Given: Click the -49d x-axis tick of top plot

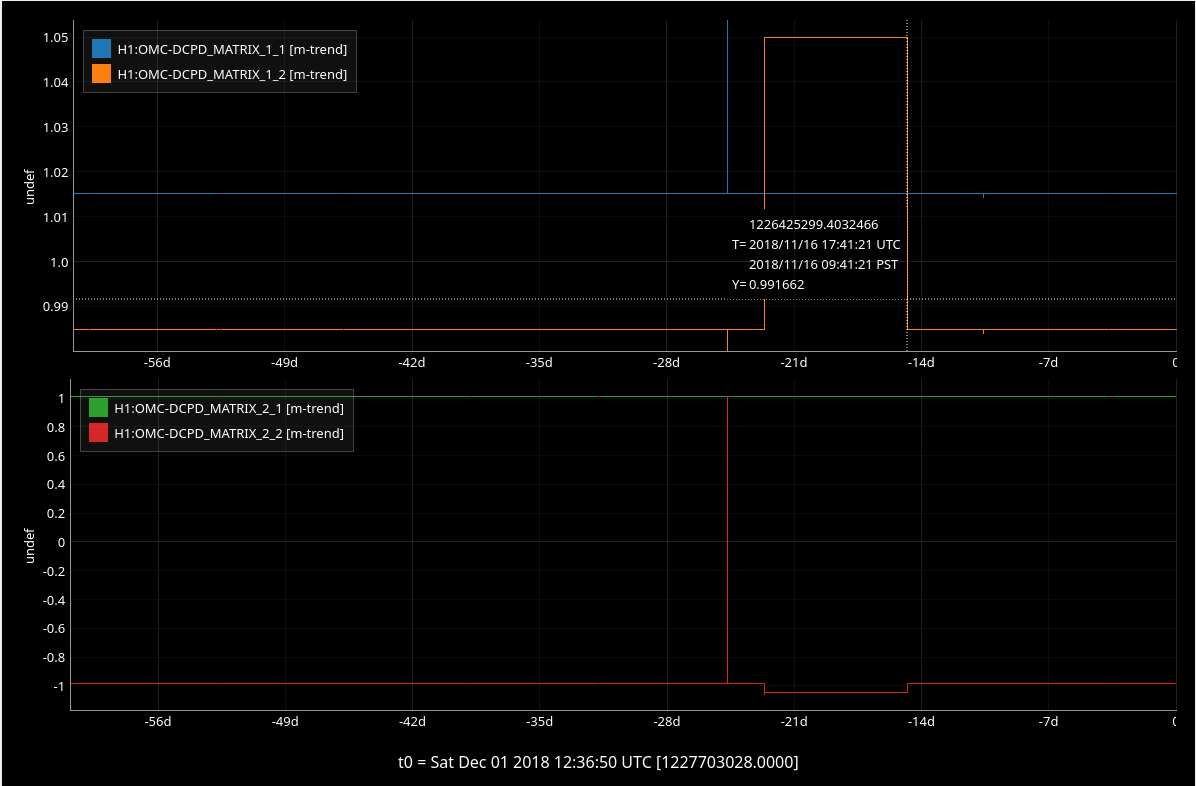Looking at the screenshot, I should [285, 362].
